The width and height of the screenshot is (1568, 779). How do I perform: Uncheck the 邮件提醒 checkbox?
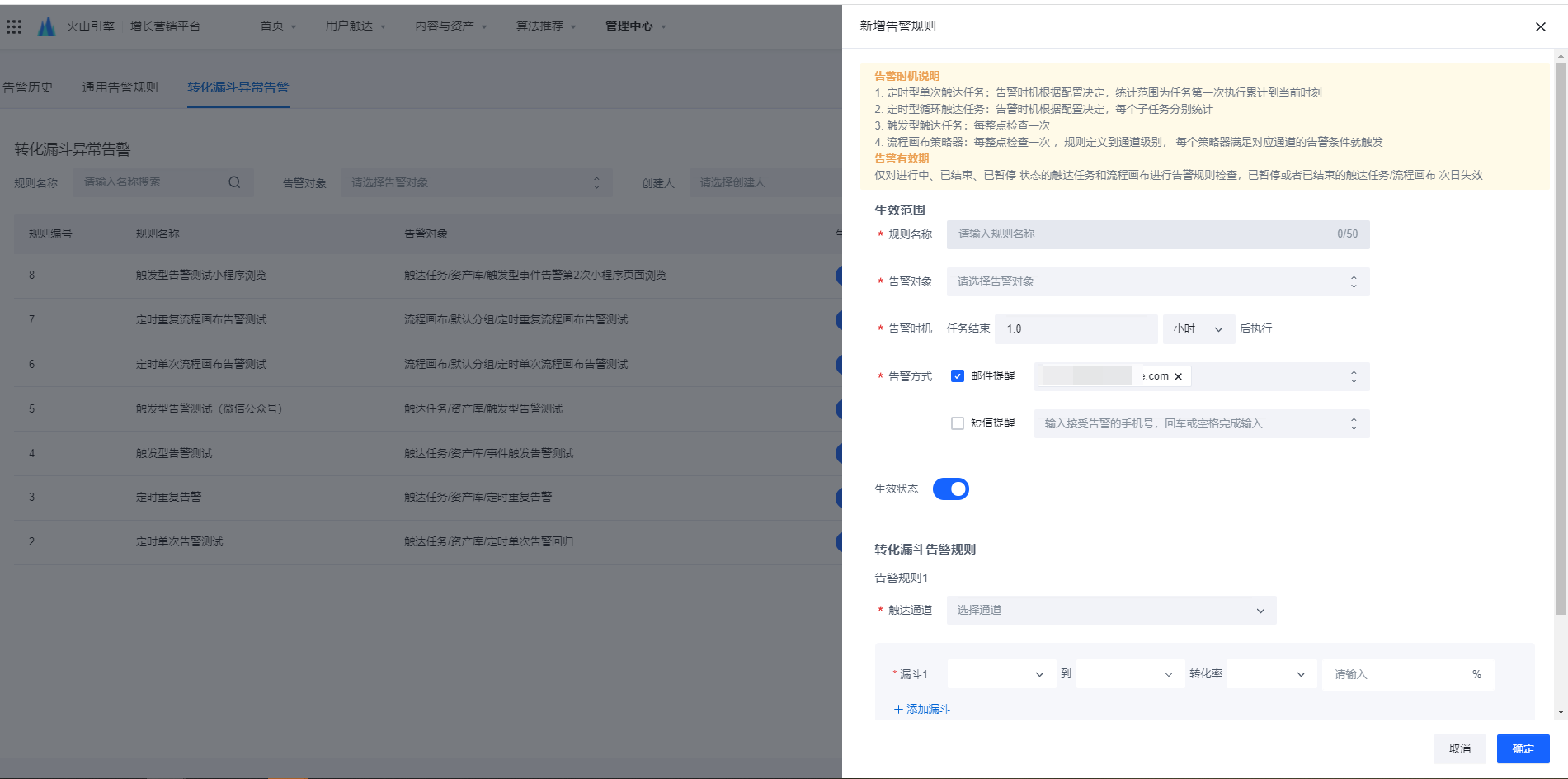tap(958, 376)
